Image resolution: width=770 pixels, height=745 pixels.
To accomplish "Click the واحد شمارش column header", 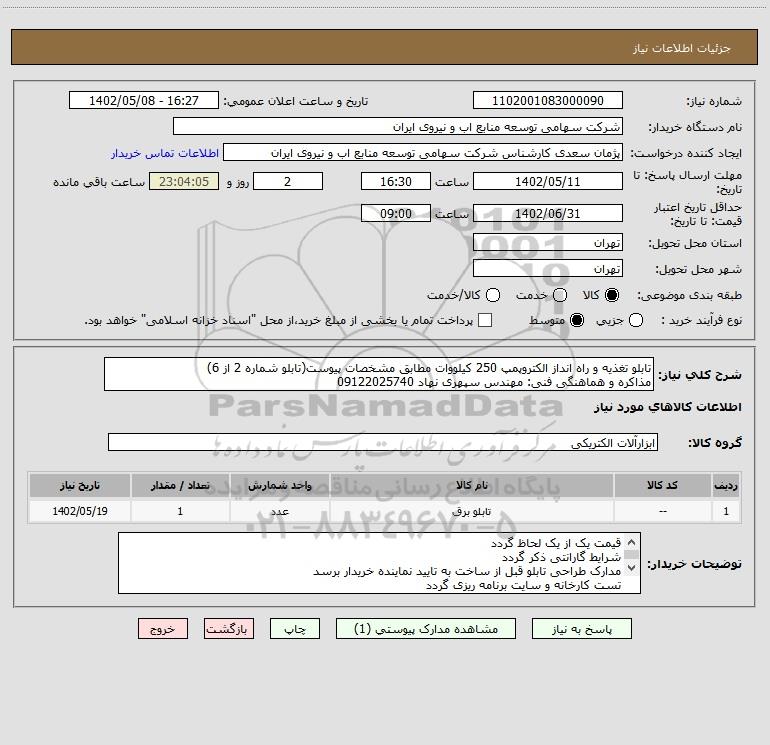I will [x=279, y=485].
